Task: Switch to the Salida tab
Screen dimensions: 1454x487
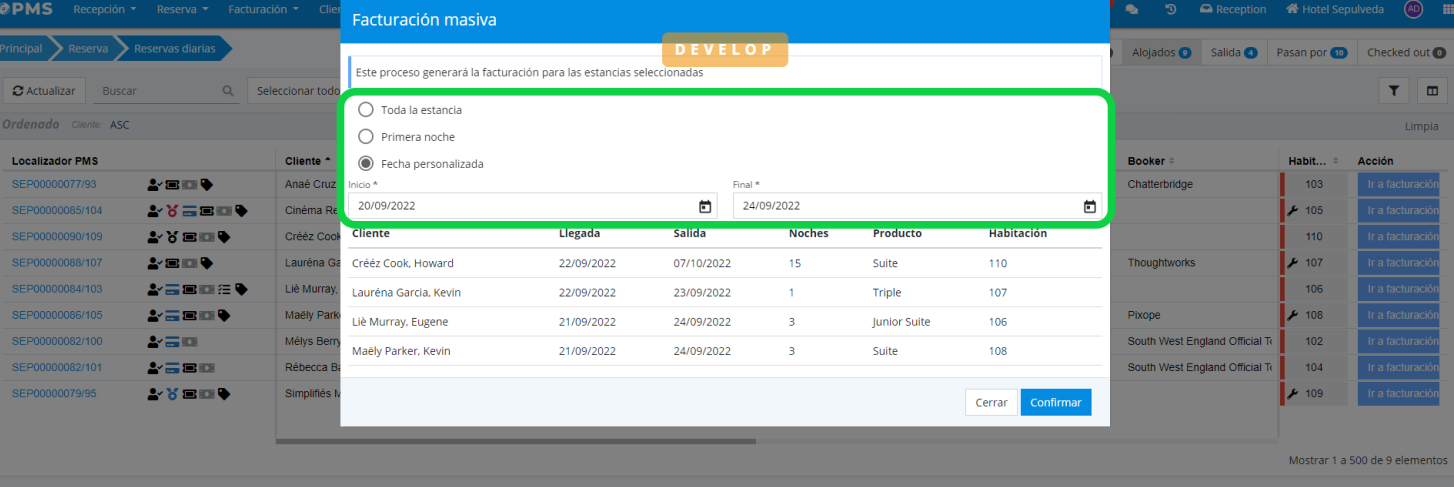Action: click(x=1233, y=52)
